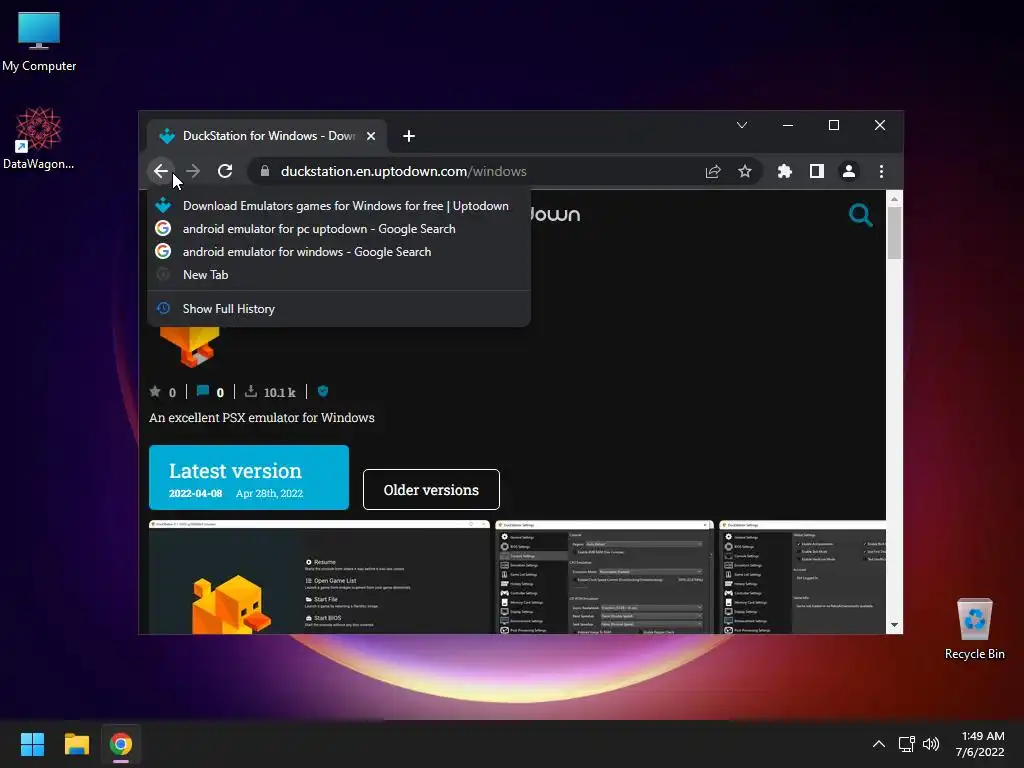Open File Explorer from taskbar
Viewport: 1024px width, 768px height.
[76, 744]
